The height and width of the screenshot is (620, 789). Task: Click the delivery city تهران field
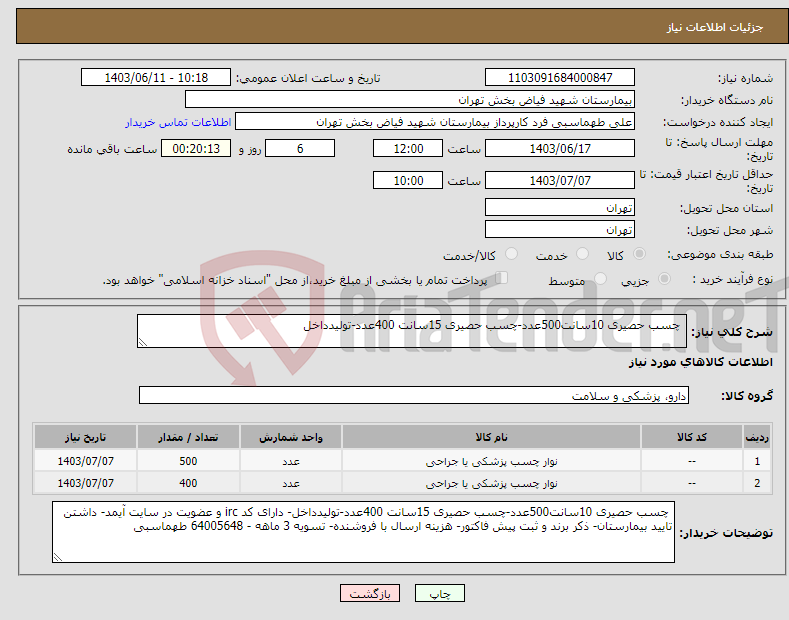click(560, 229)
